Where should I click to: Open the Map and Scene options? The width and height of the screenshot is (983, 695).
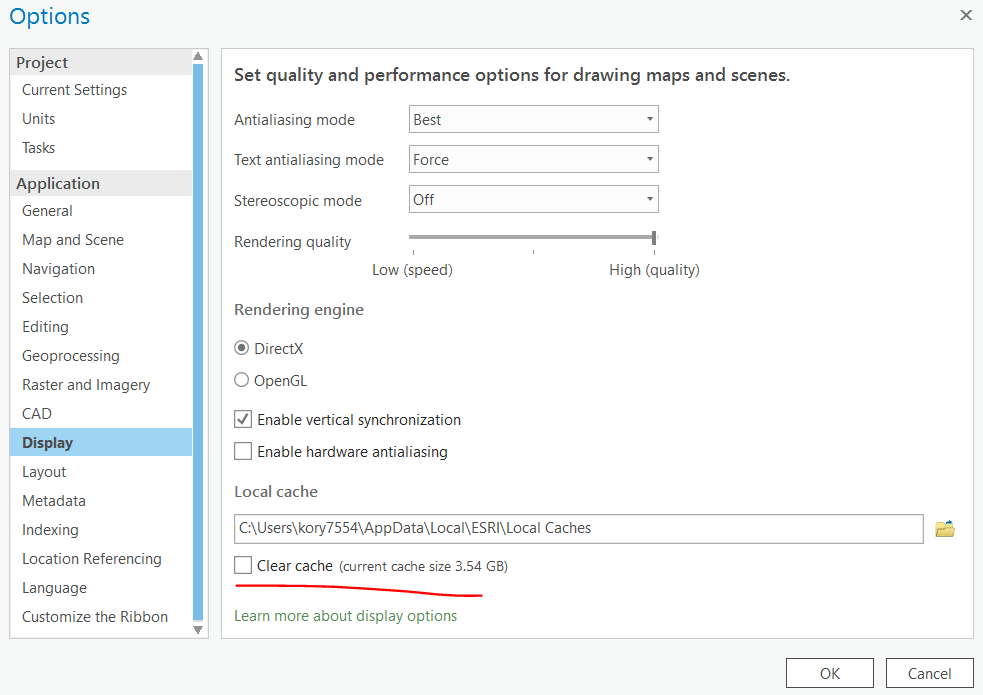[x=73, y=240]
